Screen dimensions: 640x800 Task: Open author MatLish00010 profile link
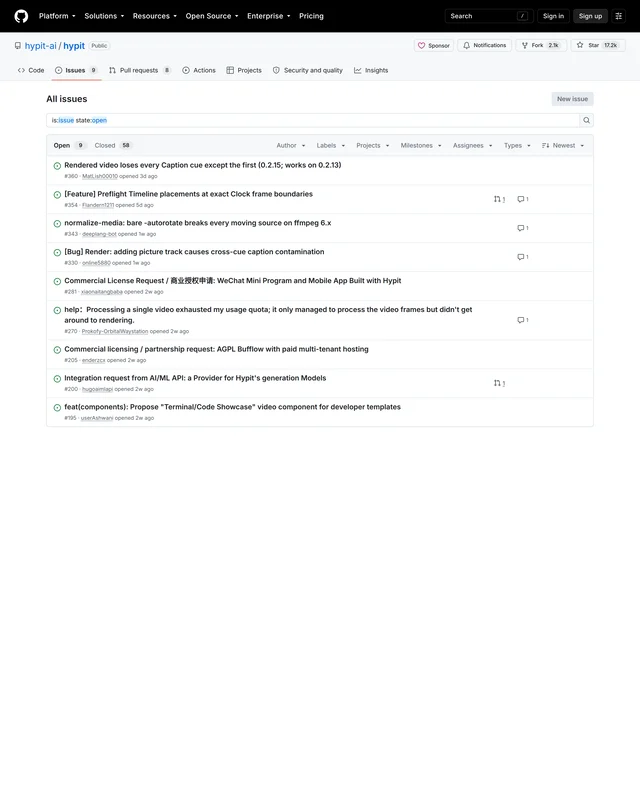pos(100,177)
